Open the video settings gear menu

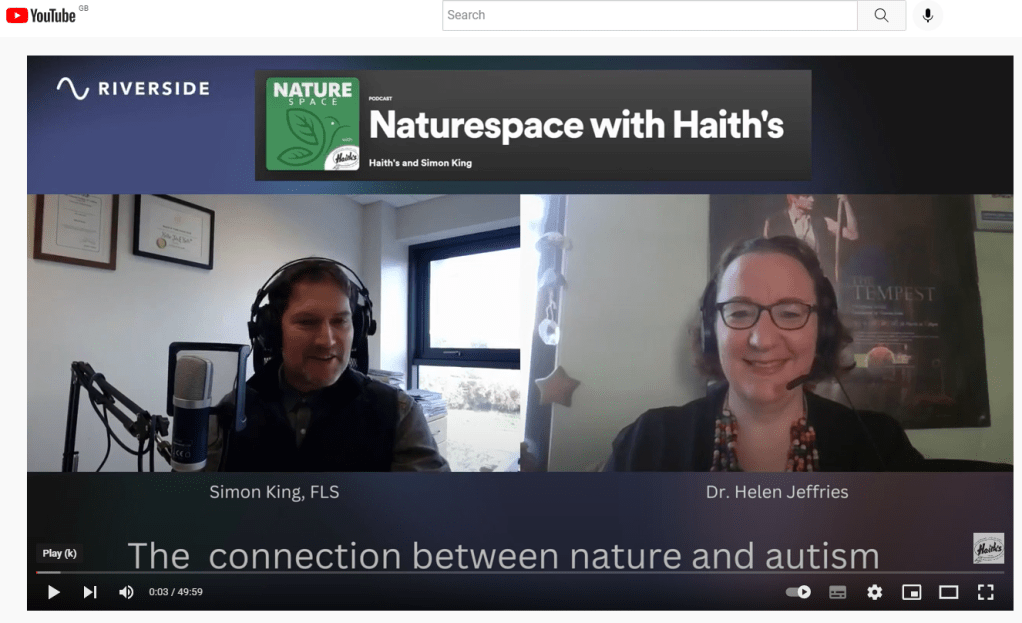[875, 592]
